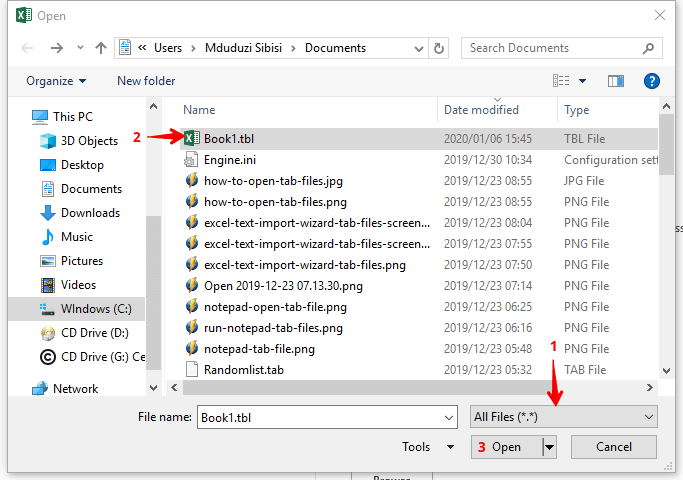Expand the Open button split arrow

pyautogui.click(x=550, y=447)
